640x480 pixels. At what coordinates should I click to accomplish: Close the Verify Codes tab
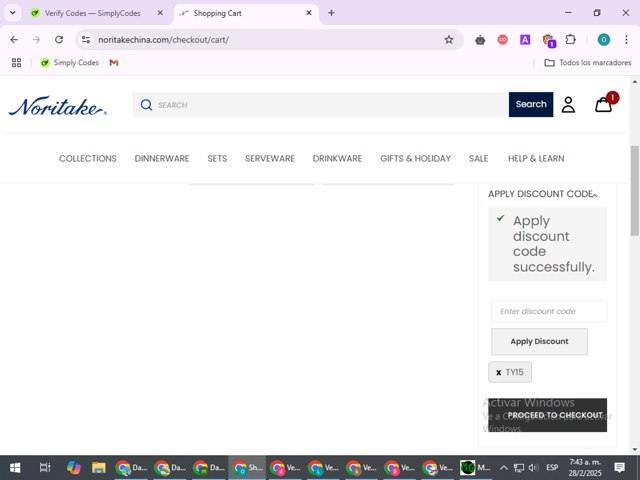160,13
